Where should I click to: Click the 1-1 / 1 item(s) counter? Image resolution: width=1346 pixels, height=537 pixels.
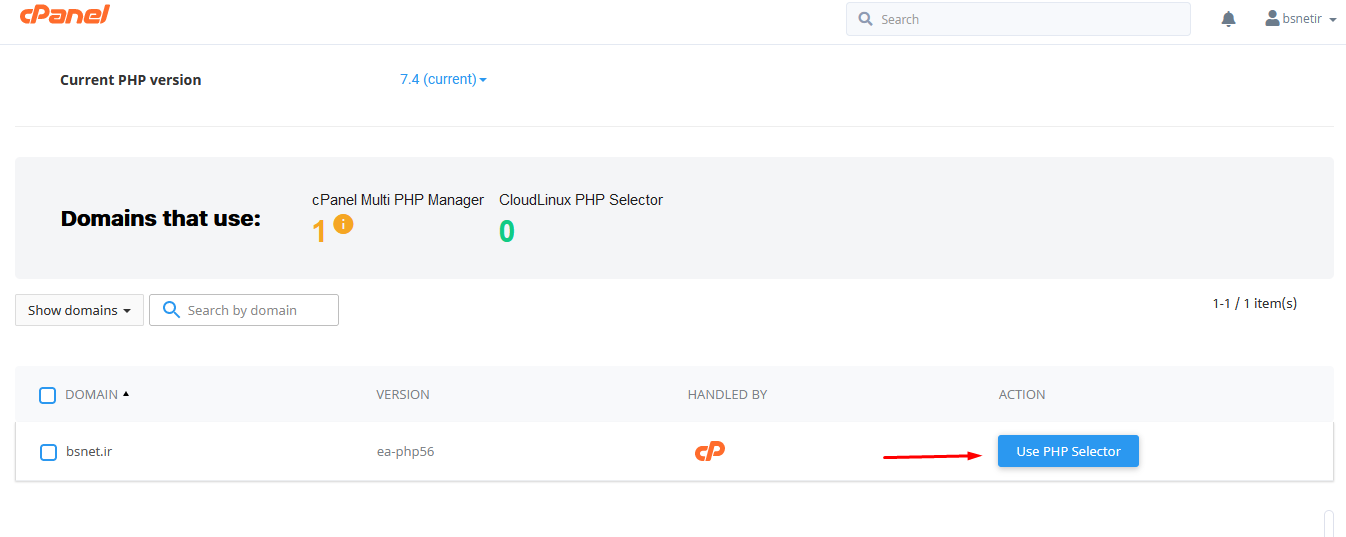(x=1255, y=303)
